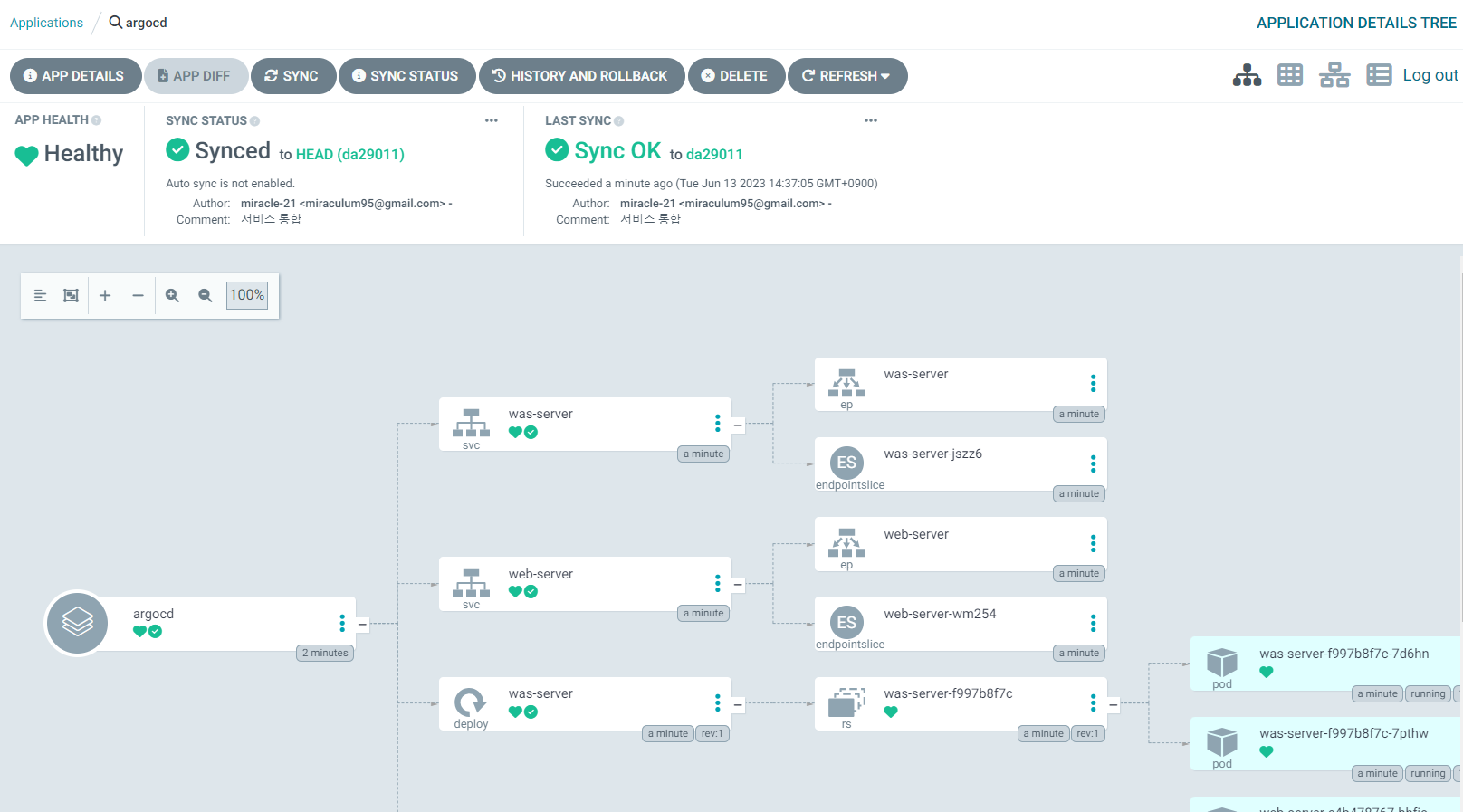Click the web-server svc service icon

(471, 583)
